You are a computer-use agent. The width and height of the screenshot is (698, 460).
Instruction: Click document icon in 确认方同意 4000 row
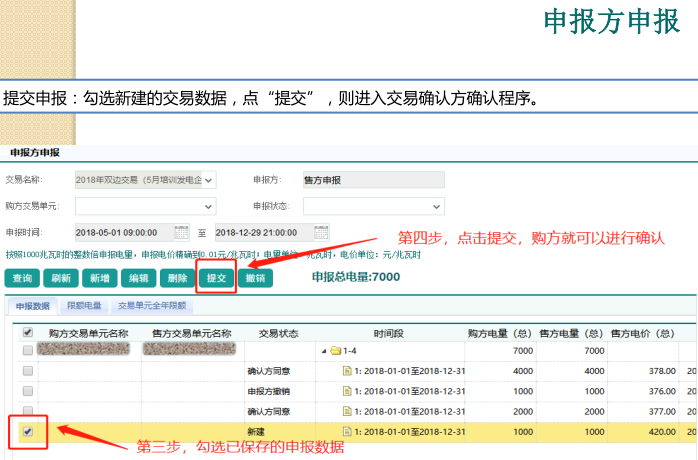click(x=347, y=371)
